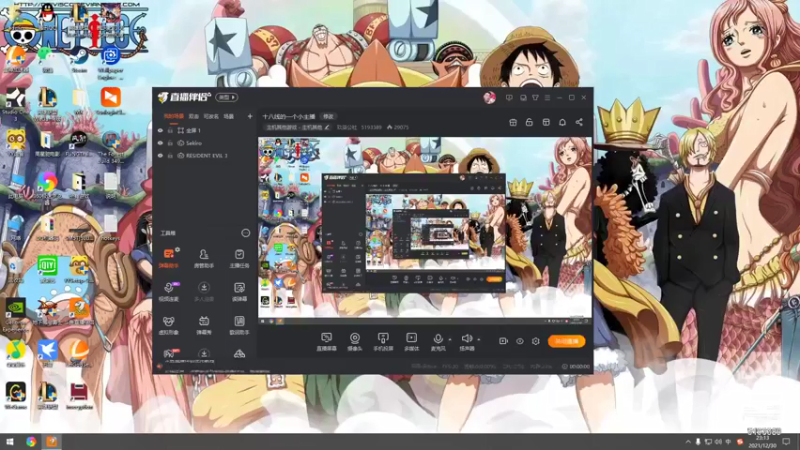Show hidden system tray icons chevron

click(688, 442)
